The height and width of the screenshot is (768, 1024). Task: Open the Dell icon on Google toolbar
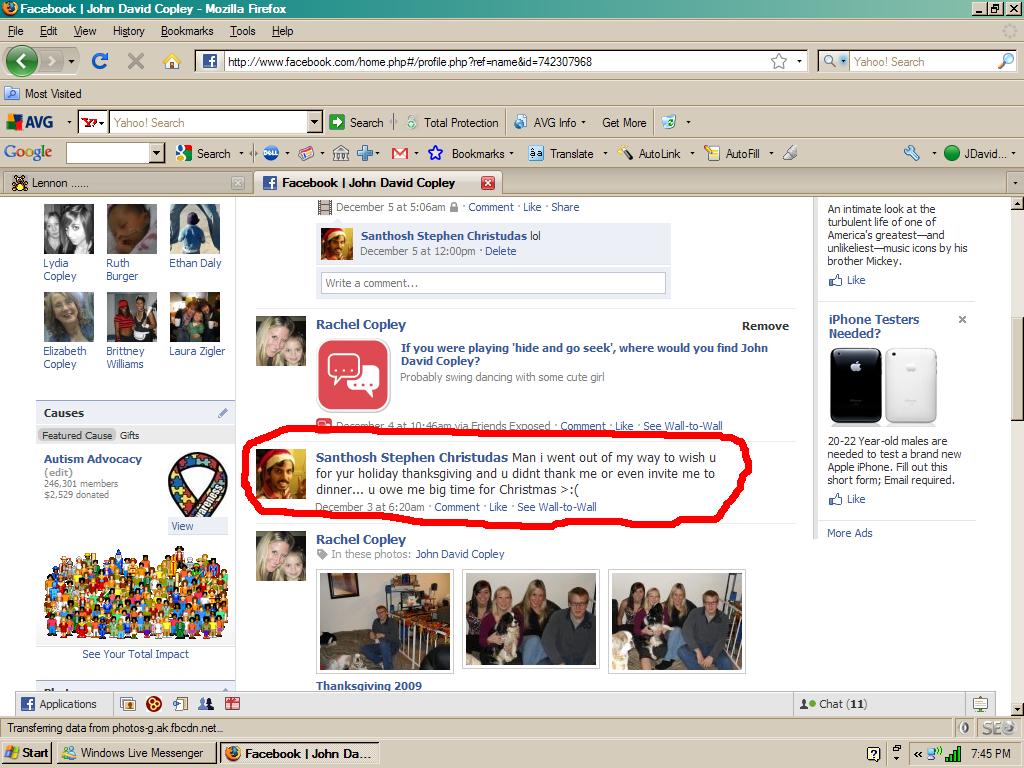tap(271, 153)
